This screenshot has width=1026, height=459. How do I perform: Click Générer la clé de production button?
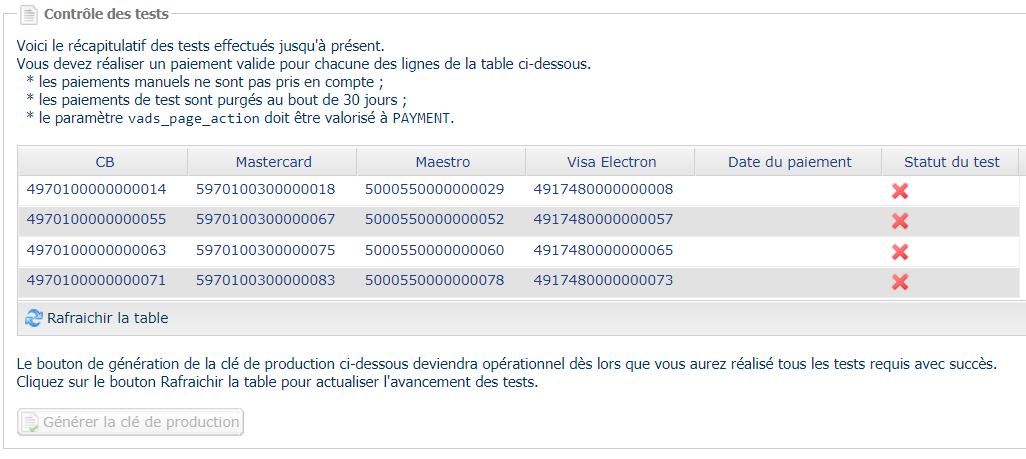[130, 422]
